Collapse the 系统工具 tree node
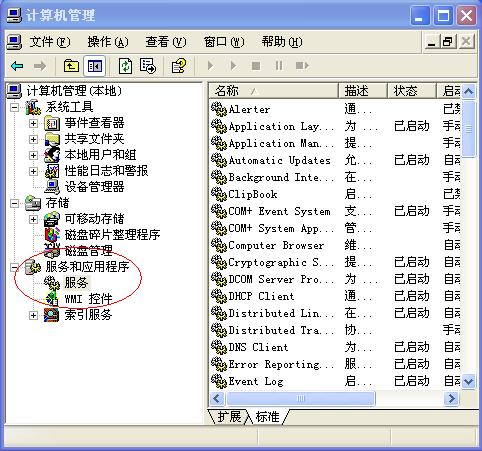The image size is (482, 451). pyautogui.click(x=14, y=107)
